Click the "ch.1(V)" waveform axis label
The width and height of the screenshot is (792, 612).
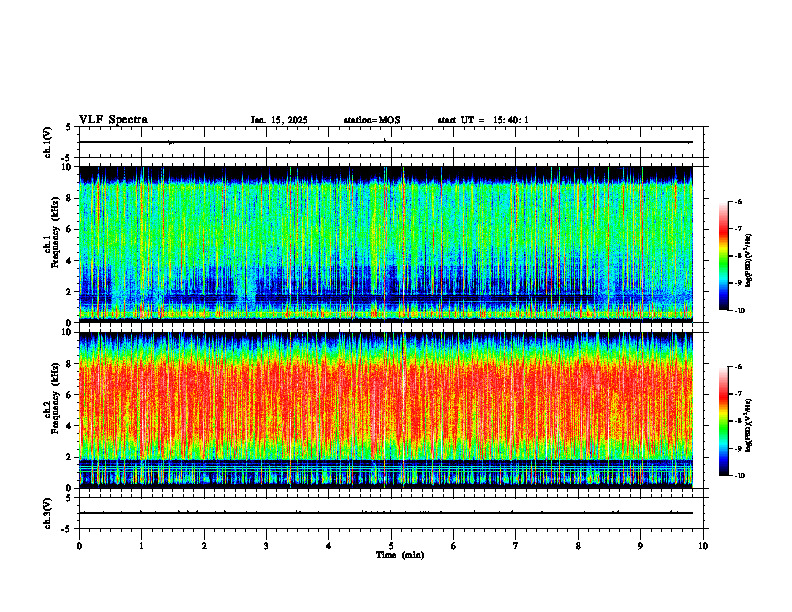click(x=48, y=142)
